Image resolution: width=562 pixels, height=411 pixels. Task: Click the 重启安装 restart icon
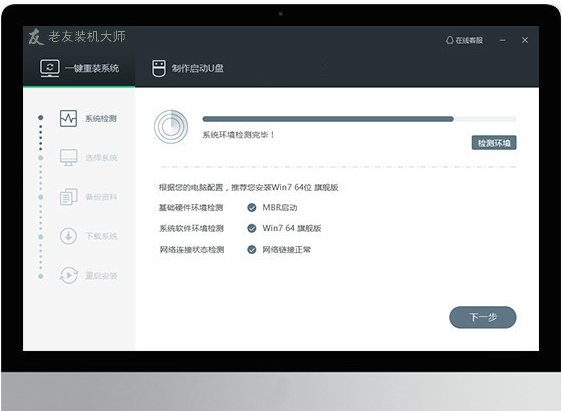pos(68,276)
